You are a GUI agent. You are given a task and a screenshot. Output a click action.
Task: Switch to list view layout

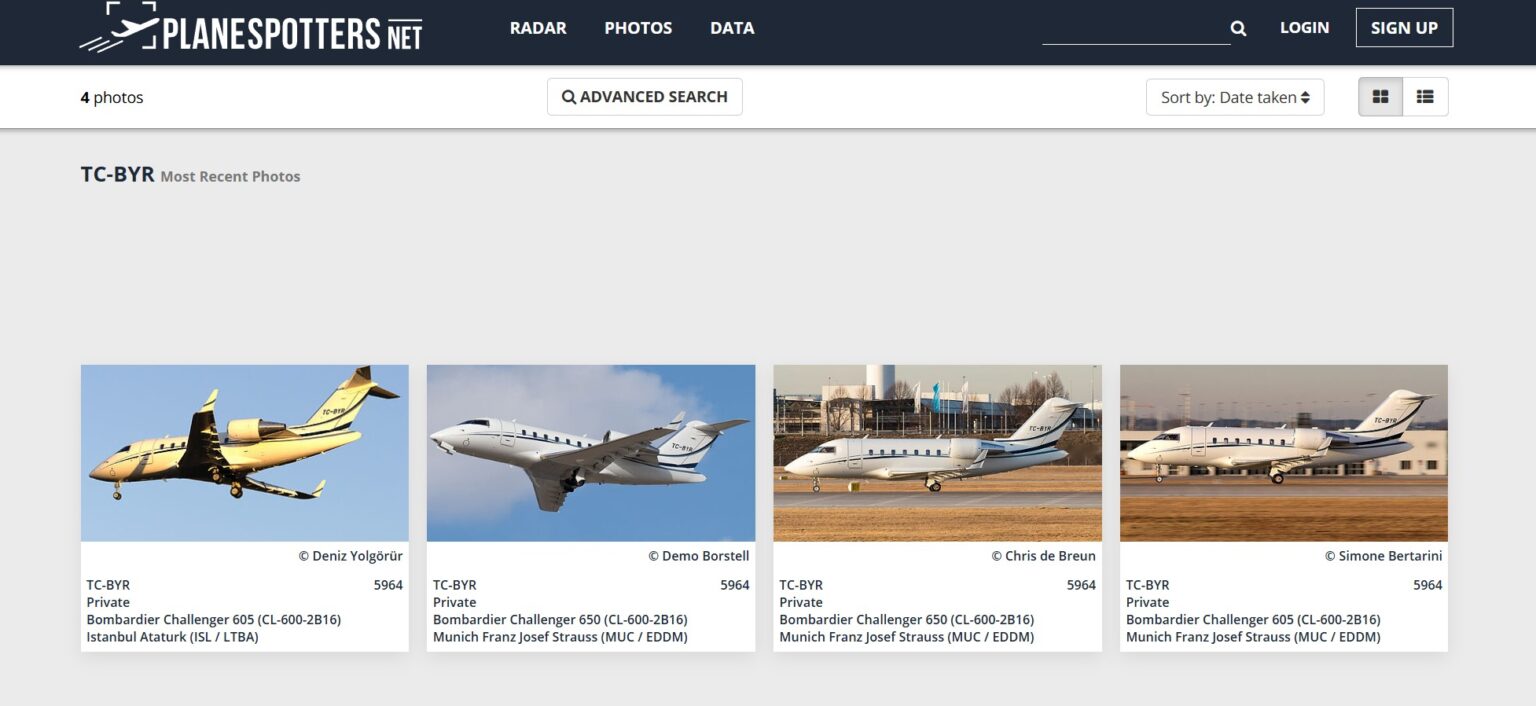pos(1425,97)
